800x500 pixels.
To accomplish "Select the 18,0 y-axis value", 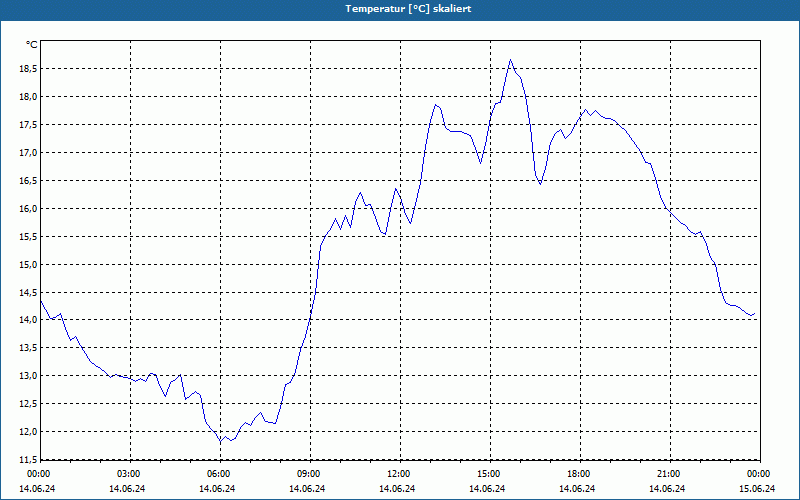I will (28, 97).
